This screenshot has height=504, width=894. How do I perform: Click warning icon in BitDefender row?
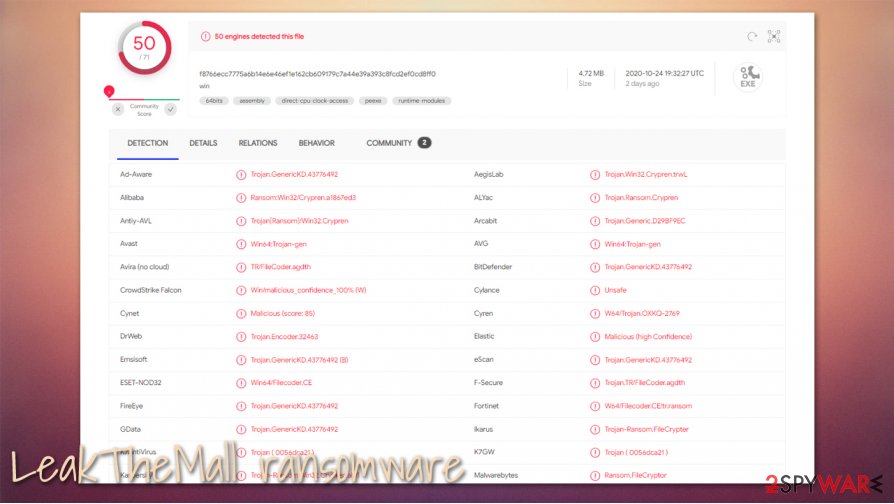595,267
